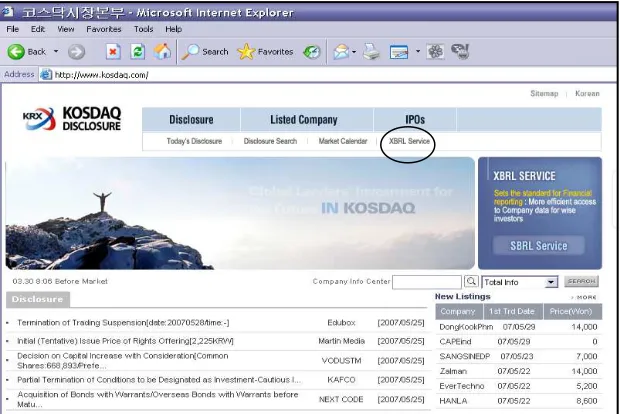The image size is (620, 414).
Task: Open the Favorites menu
Action: tap(104, 29)
